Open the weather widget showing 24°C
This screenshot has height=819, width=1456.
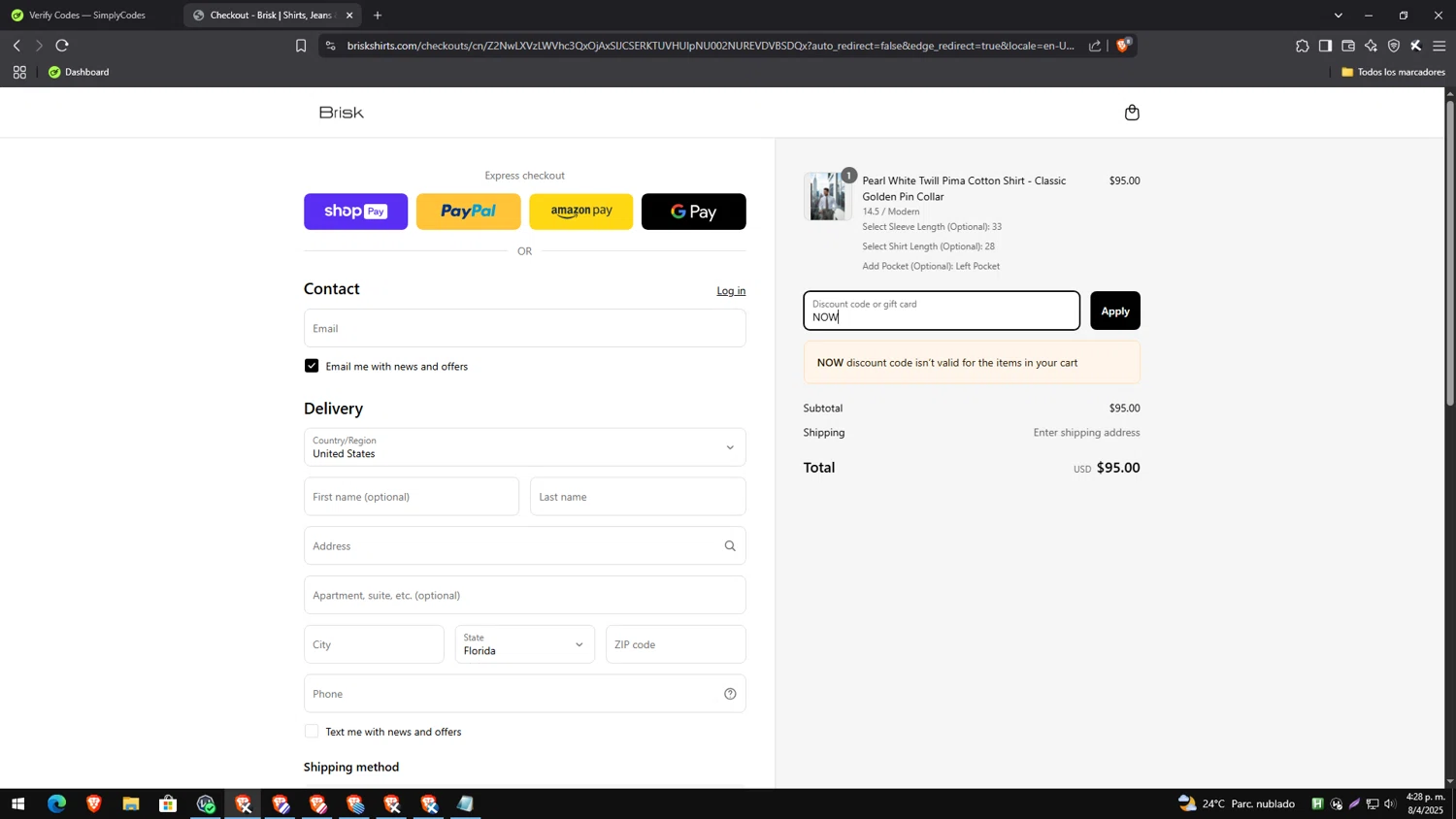click(x=1236, y=803)
